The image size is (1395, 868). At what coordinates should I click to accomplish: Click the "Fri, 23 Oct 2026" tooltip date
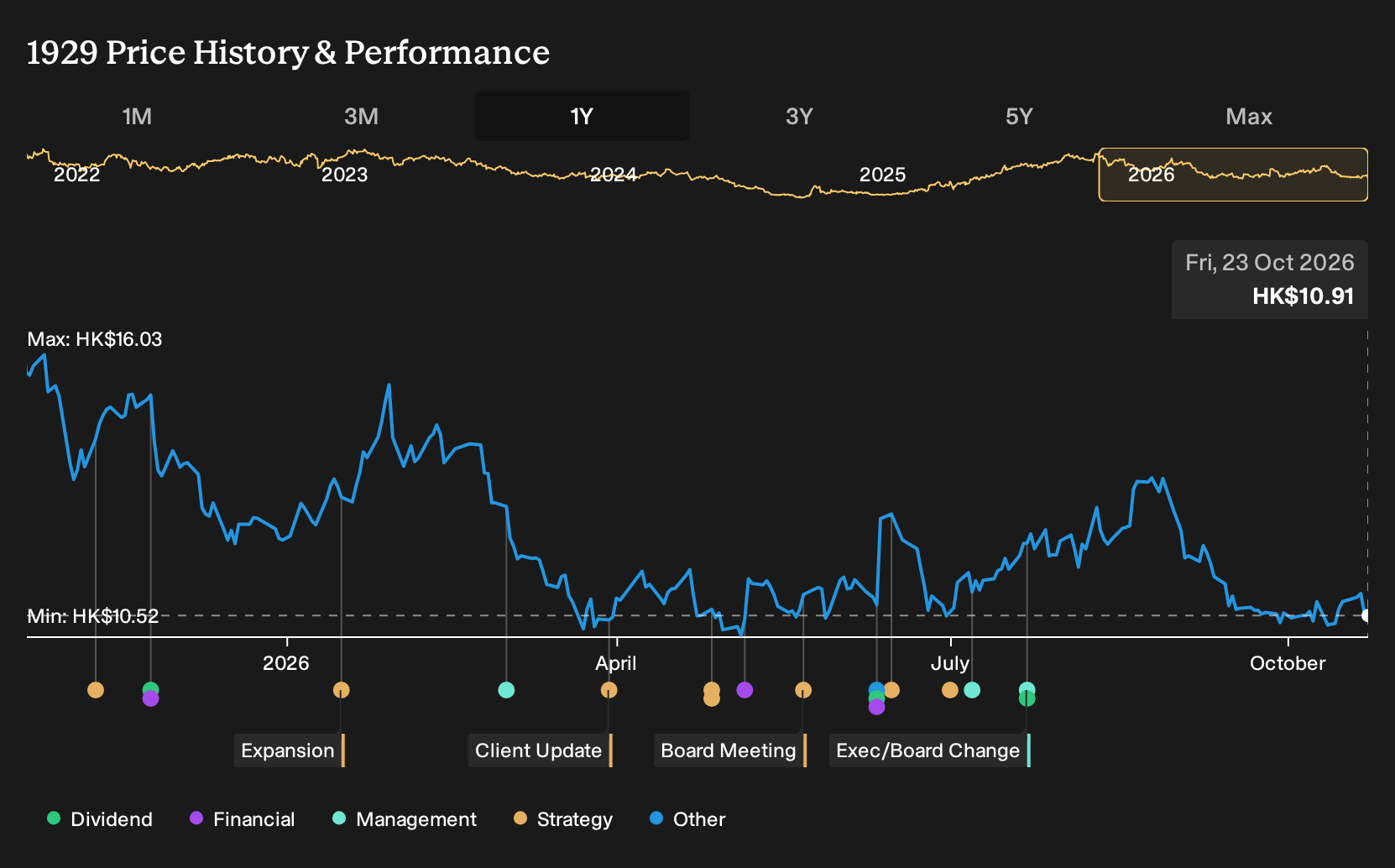tap(1269, 263)
